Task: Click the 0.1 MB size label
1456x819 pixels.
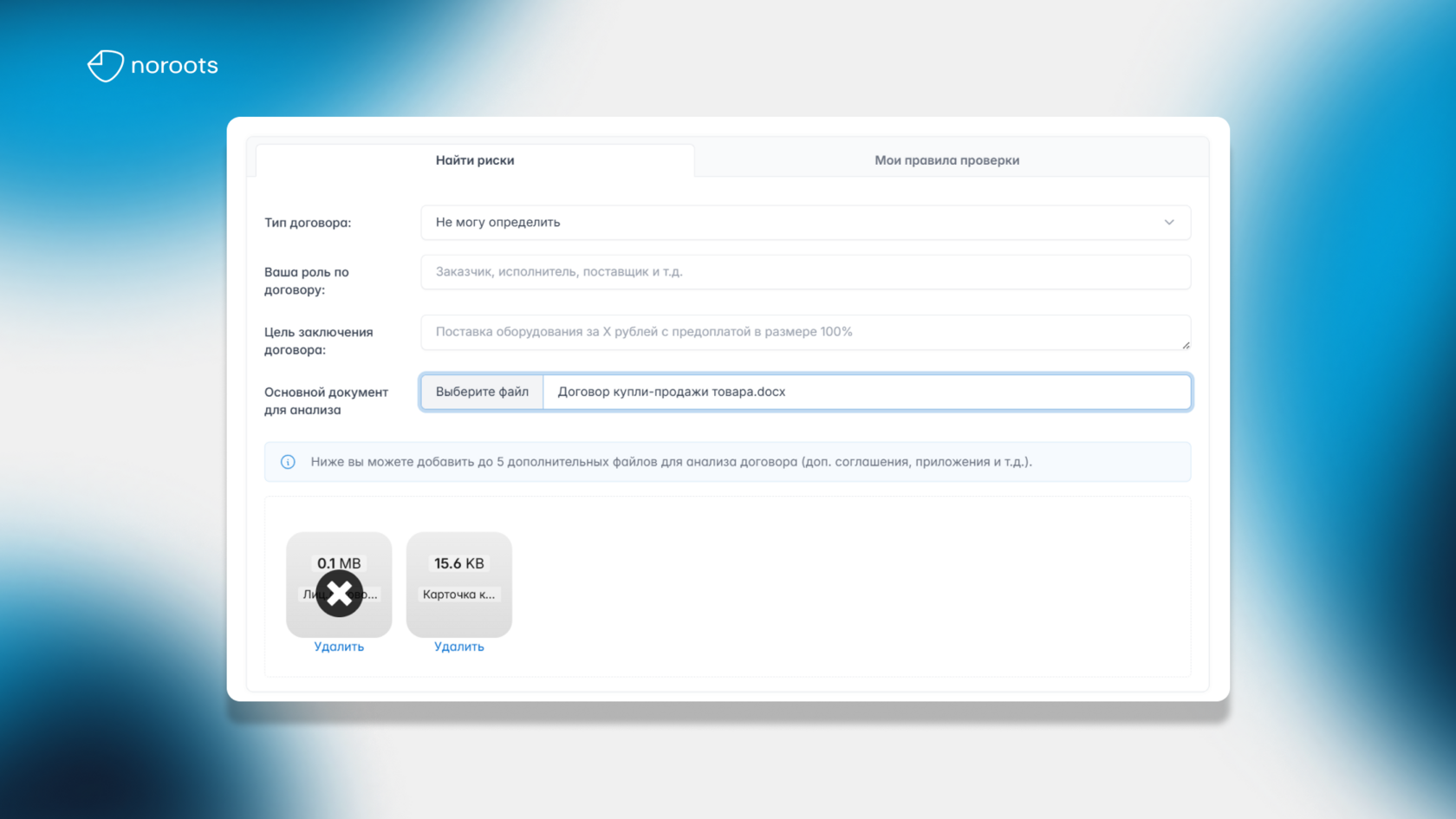Action: click(339, 563)
